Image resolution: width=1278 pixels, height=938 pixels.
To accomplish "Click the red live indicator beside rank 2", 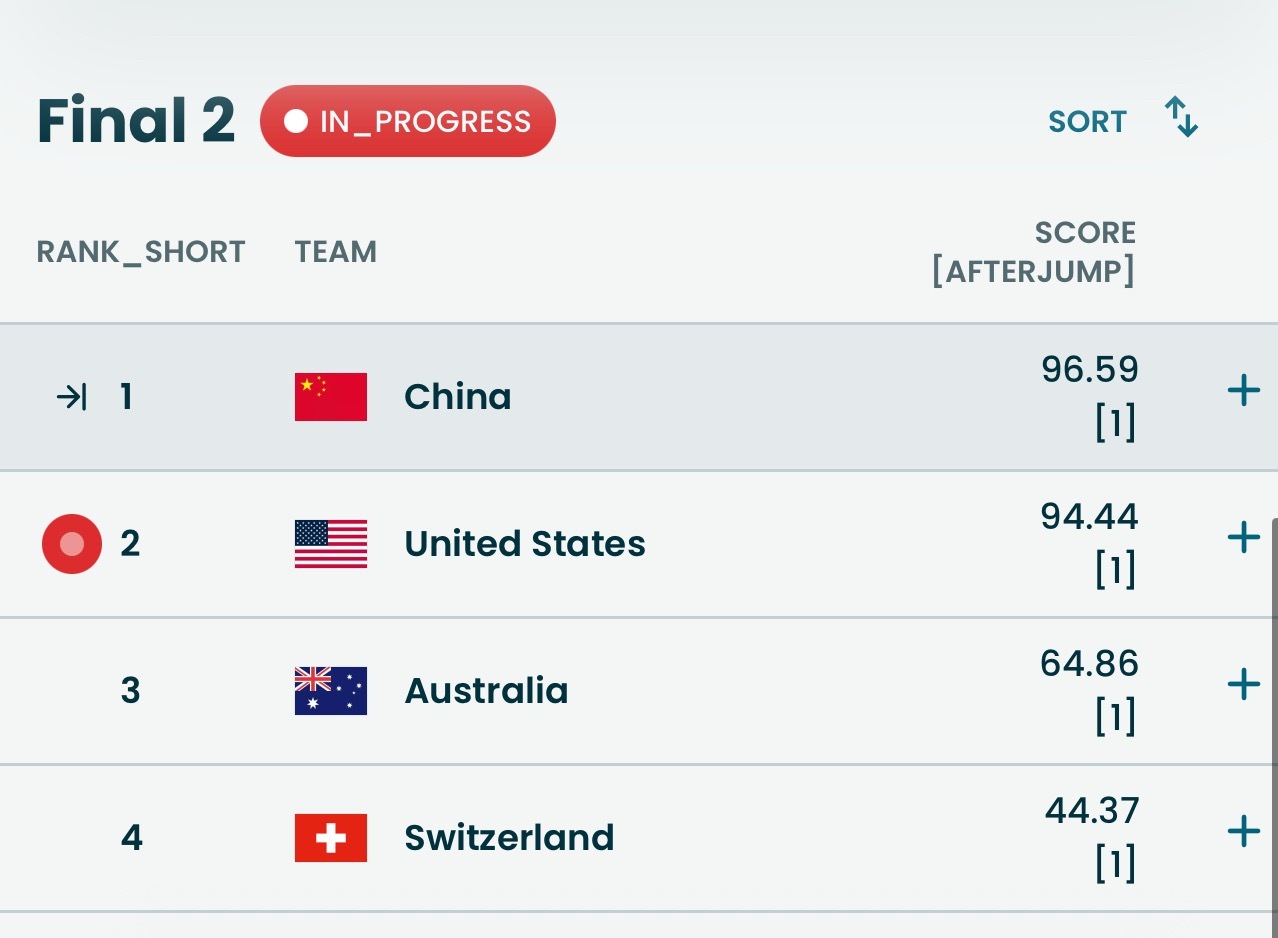I will tap(72, 544).
